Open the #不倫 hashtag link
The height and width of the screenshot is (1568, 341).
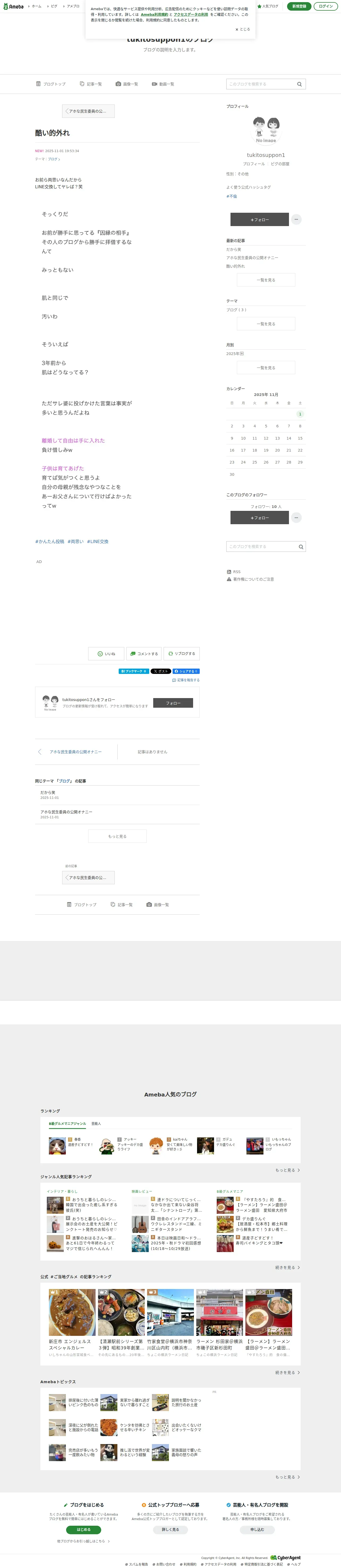pos(232,196)
